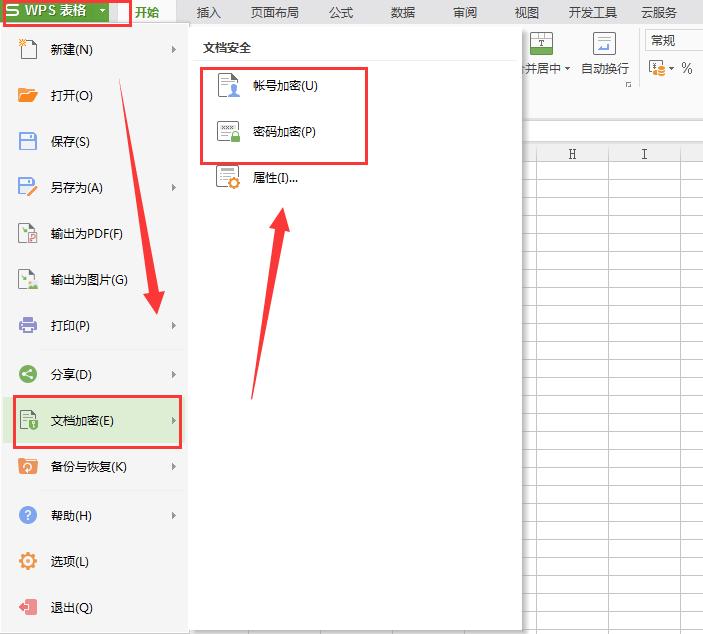Expand the New (新建) submenu arrow
Viewport: 703px width, 634px height.
(x=174, y=49)
